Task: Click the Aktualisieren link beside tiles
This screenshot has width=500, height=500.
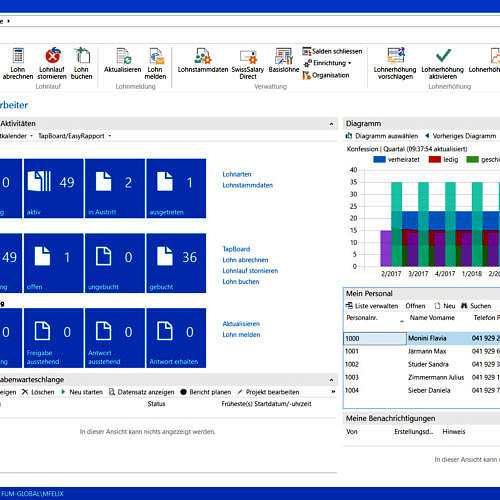Action: click(x=241, y=324)
